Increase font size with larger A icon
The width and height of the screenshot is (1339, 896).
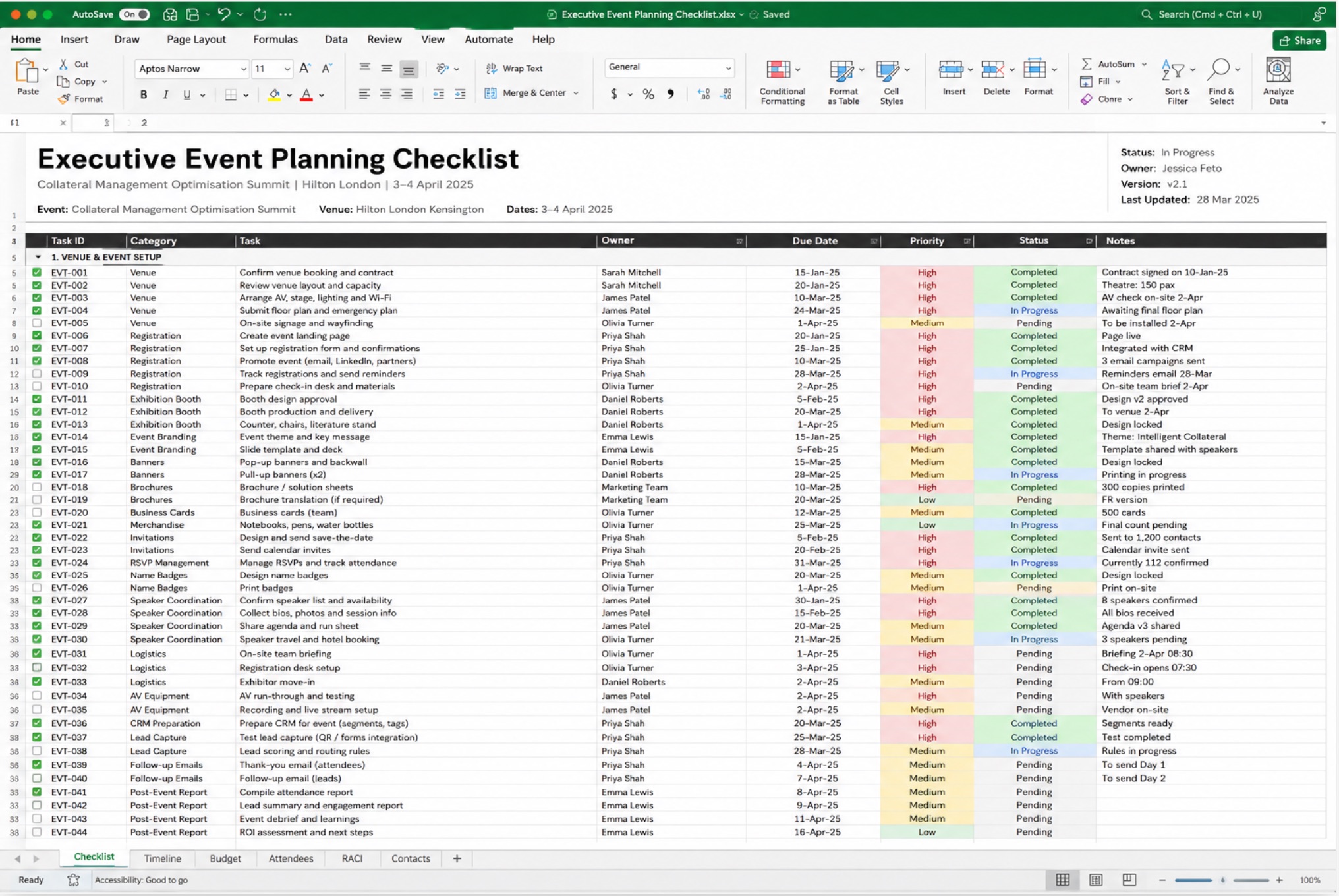coord(304,69)
